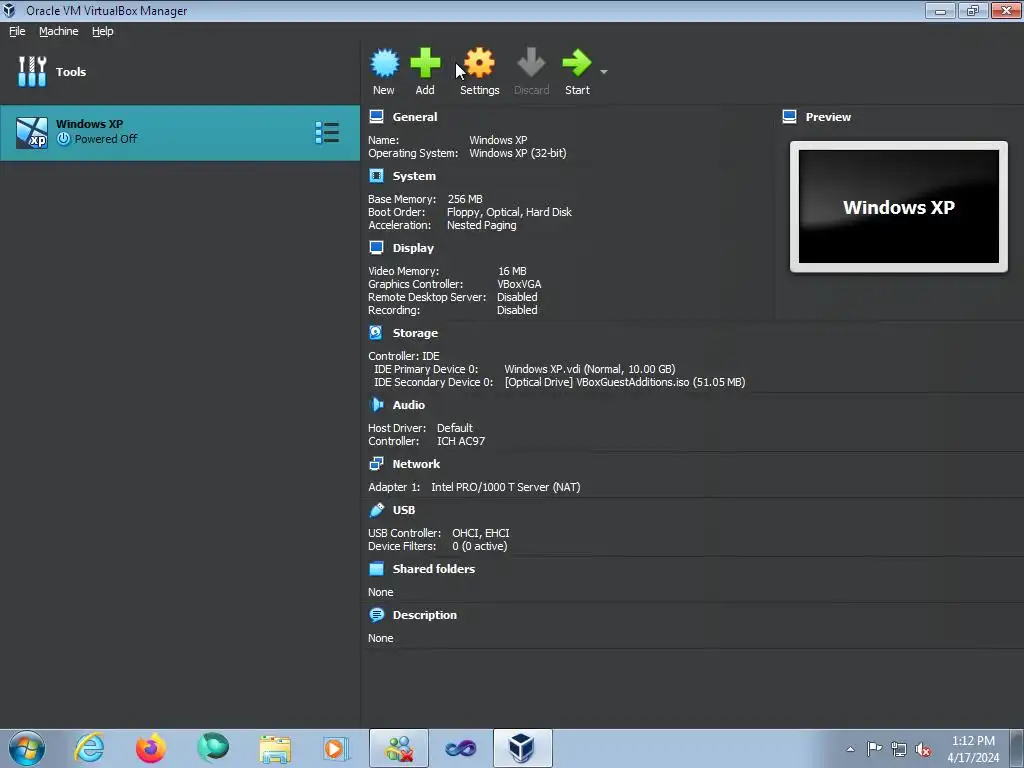Click the 'OHCI, EHCI' USB controller value
Screen dimensions: 1024x768
pos(481,533)
